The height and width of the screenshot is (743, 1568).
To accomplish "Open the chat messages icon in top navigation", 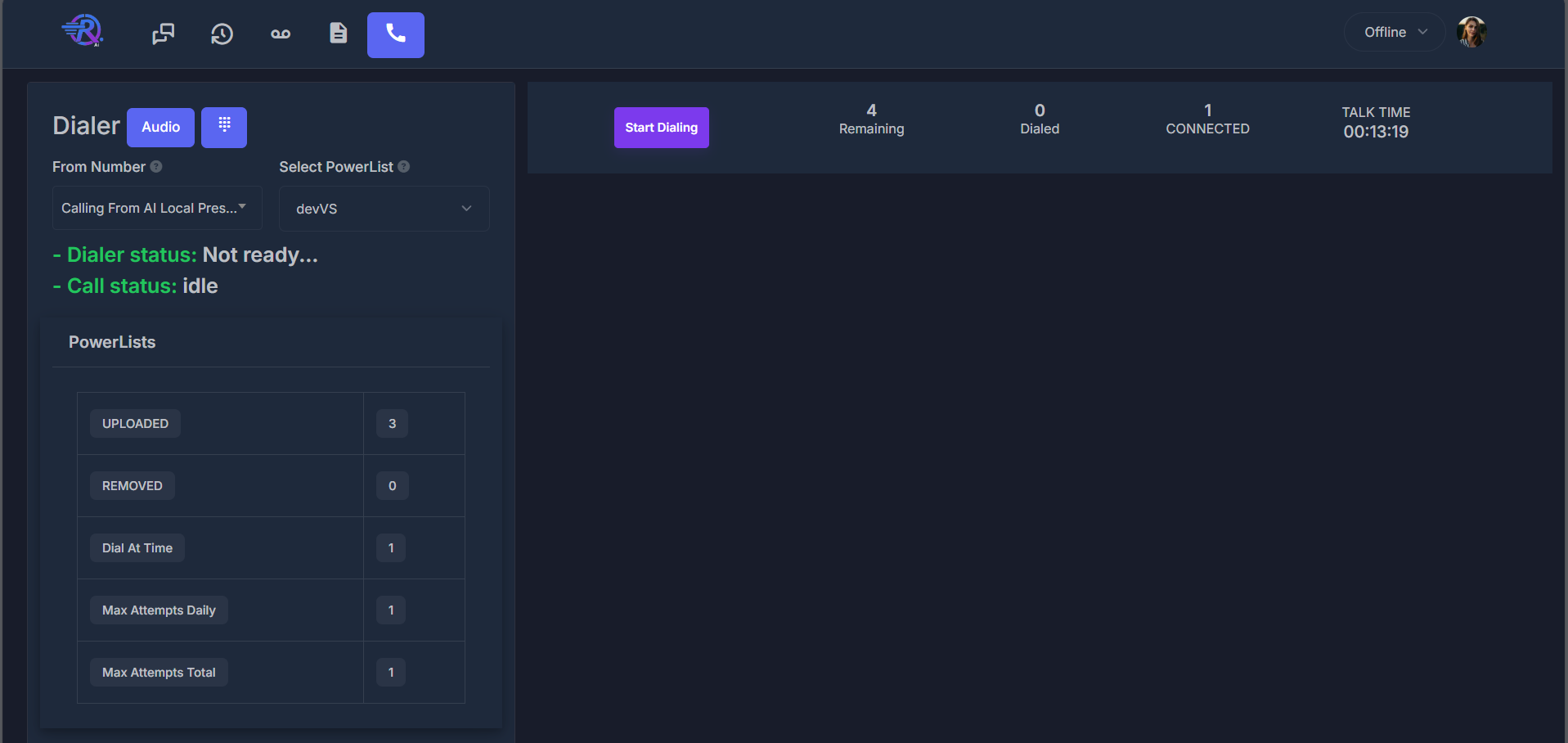I will click(163, 34).
